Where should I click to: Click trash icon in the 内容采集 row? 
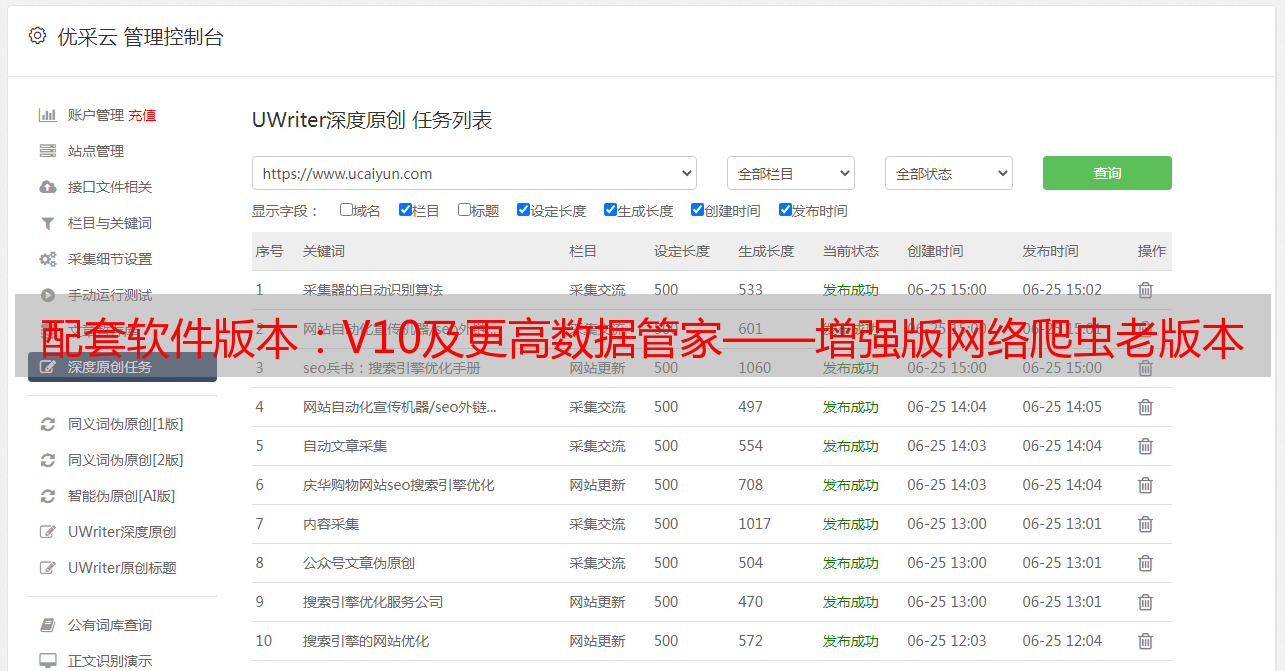click(1145, 524)
